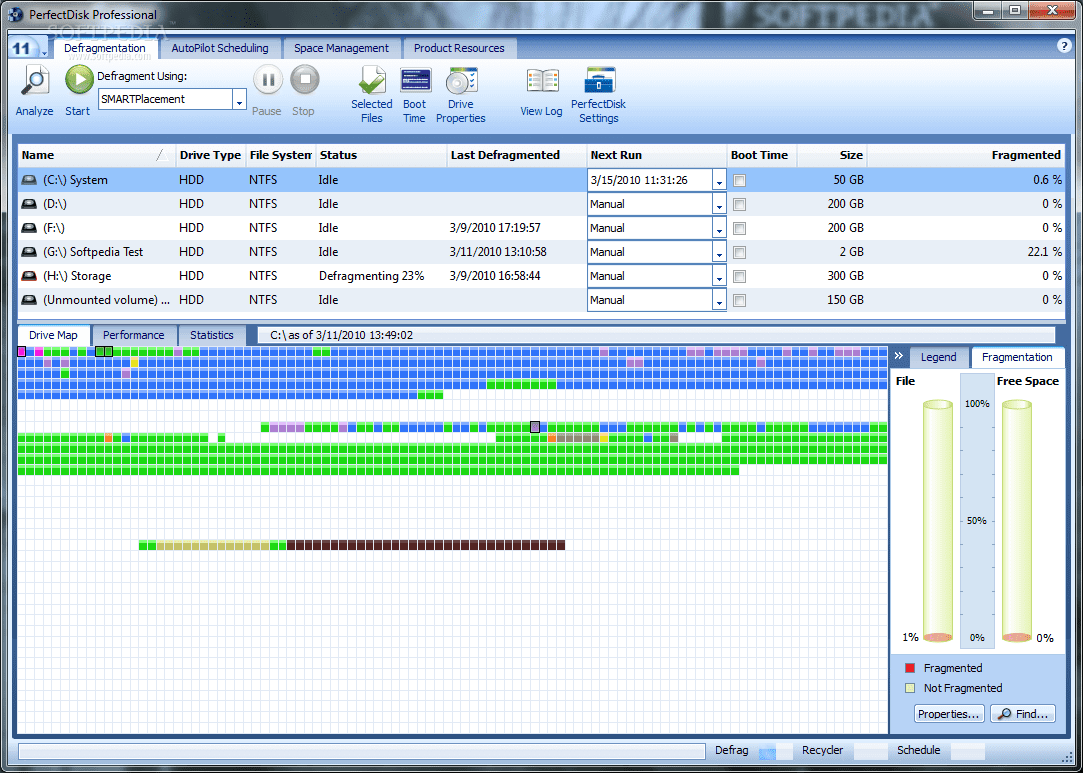Select the '22.1 %' fragmented value
This screenshot has width=1083, height=773.
pyautogui.click(x=1044, y=252)
